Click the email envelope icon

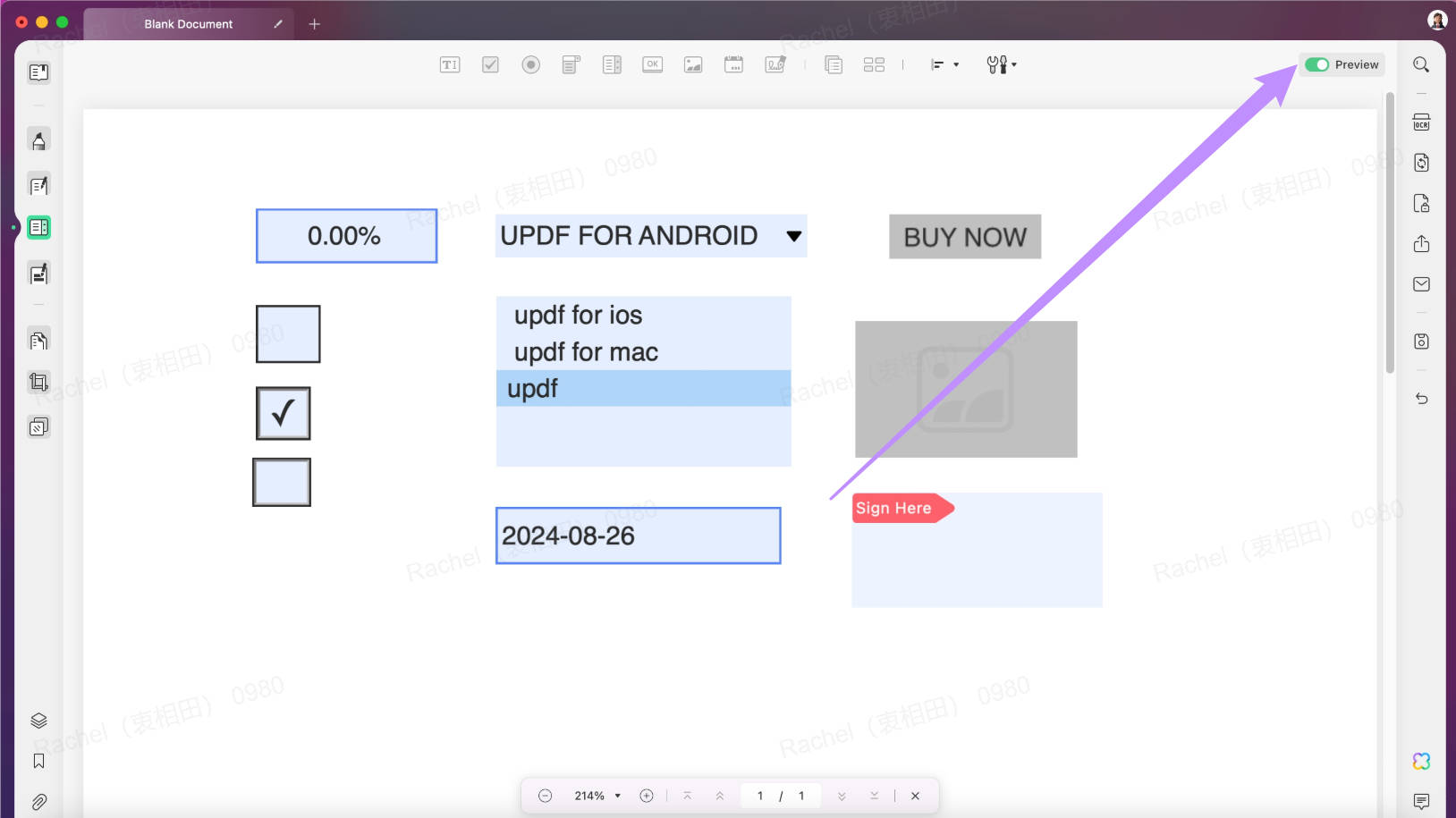pyautogui.click(x=1421, y=284)
